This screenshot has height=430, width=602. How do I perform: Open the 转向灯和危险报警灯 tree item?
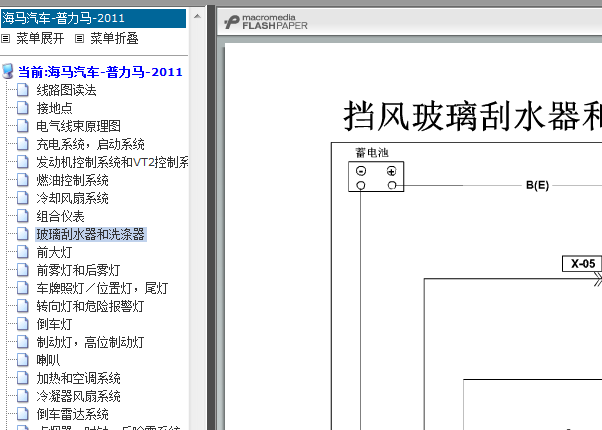[x=90, y=306]
